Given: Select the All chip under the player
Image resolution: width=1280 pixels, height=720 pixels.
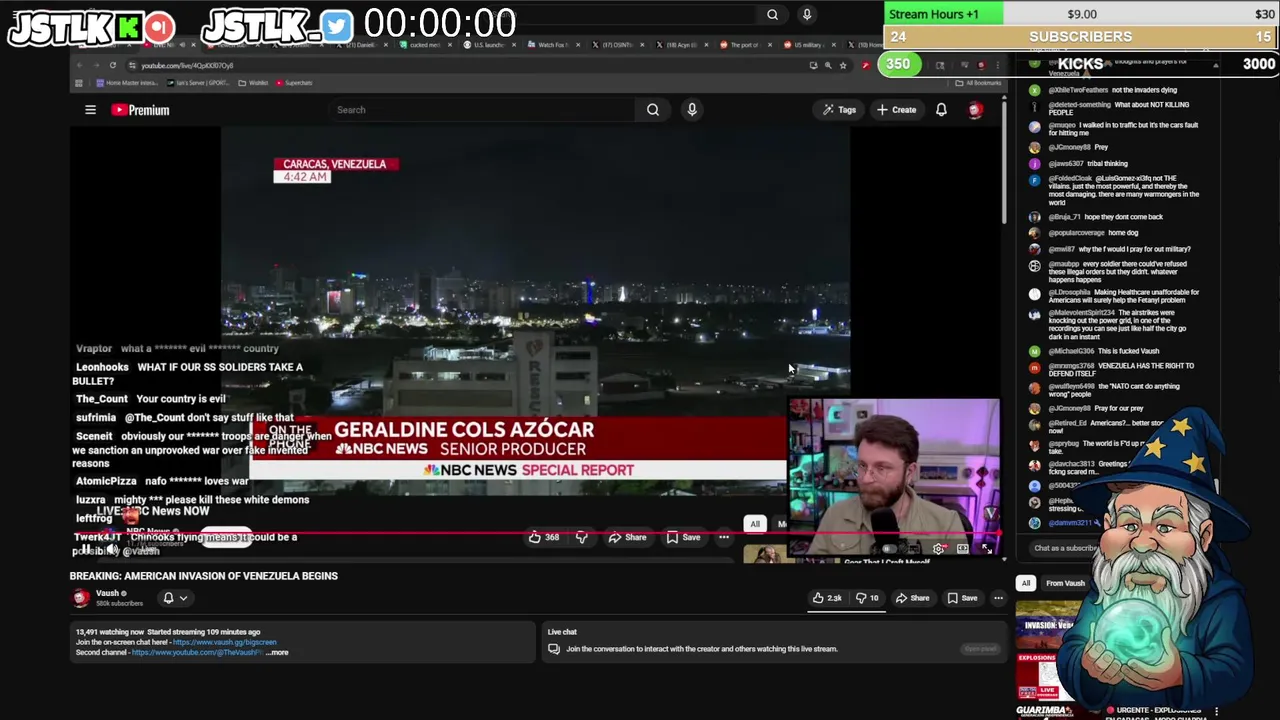Looking at the screenshot, I should [755, 524].
